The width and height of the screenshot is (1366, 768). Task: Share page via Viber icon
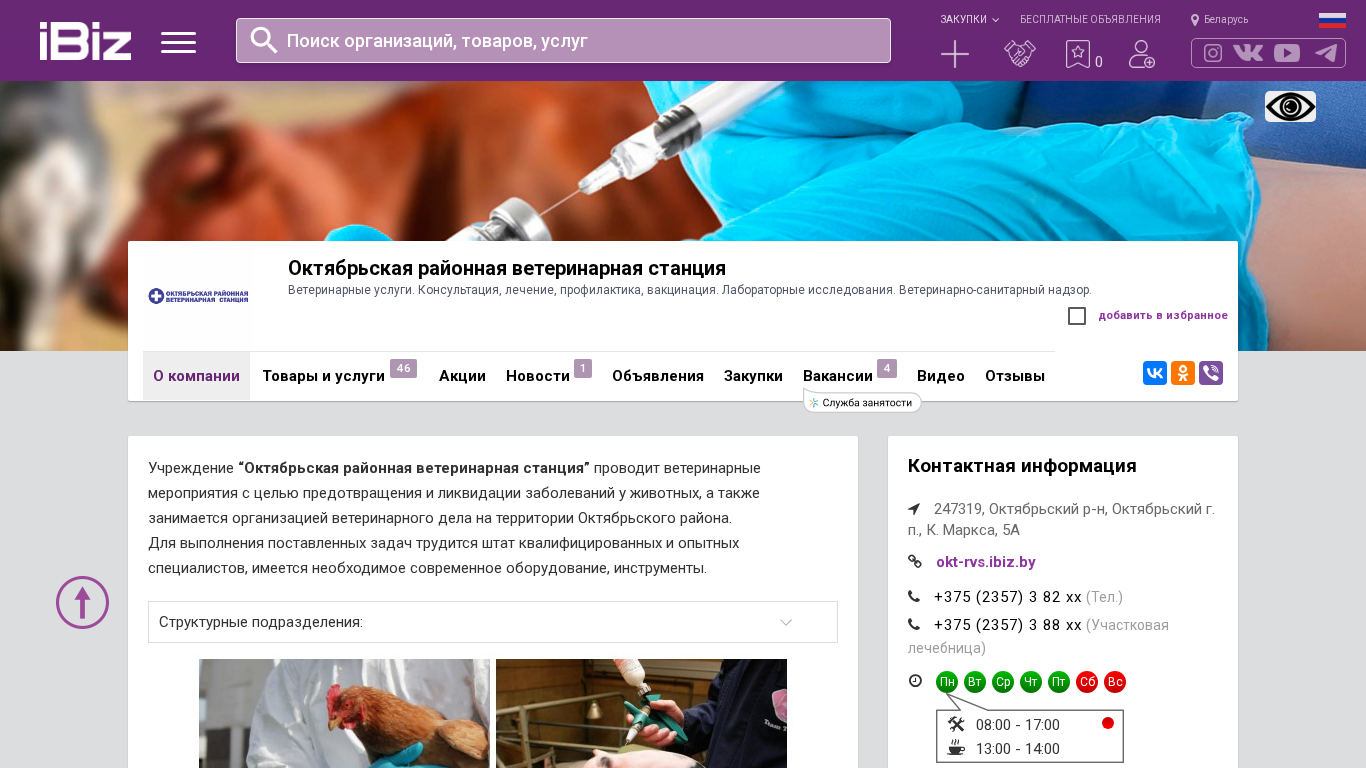(1211, 373)
